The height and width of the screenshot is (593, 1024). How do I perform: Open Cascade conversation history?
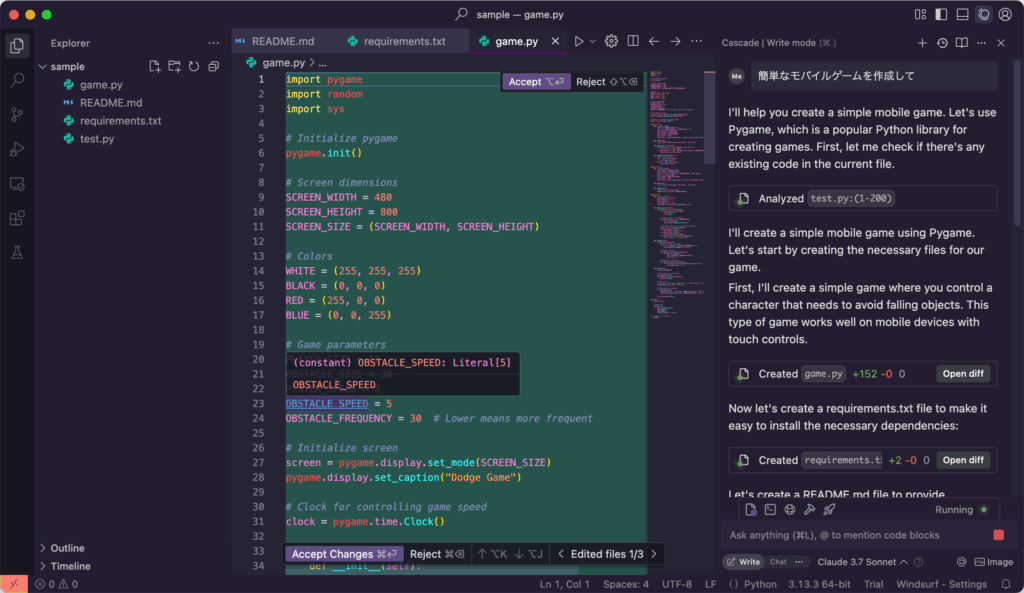pyautogui.click(x=942, y=43)
